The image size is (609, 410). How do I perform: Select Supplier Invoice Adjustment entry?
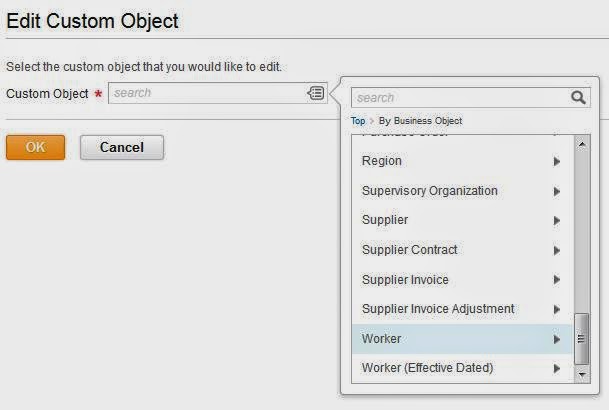pos(438,309)
